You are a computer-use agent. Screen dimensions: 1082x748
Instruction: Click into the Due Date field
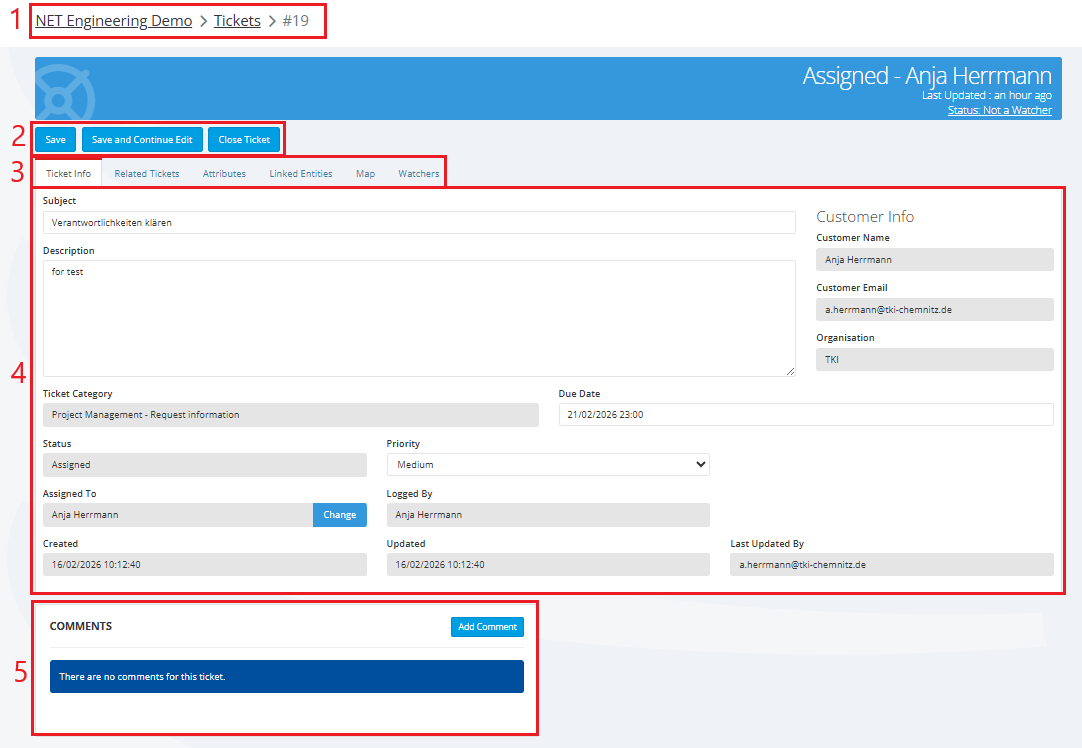click(x=805, y=415)
